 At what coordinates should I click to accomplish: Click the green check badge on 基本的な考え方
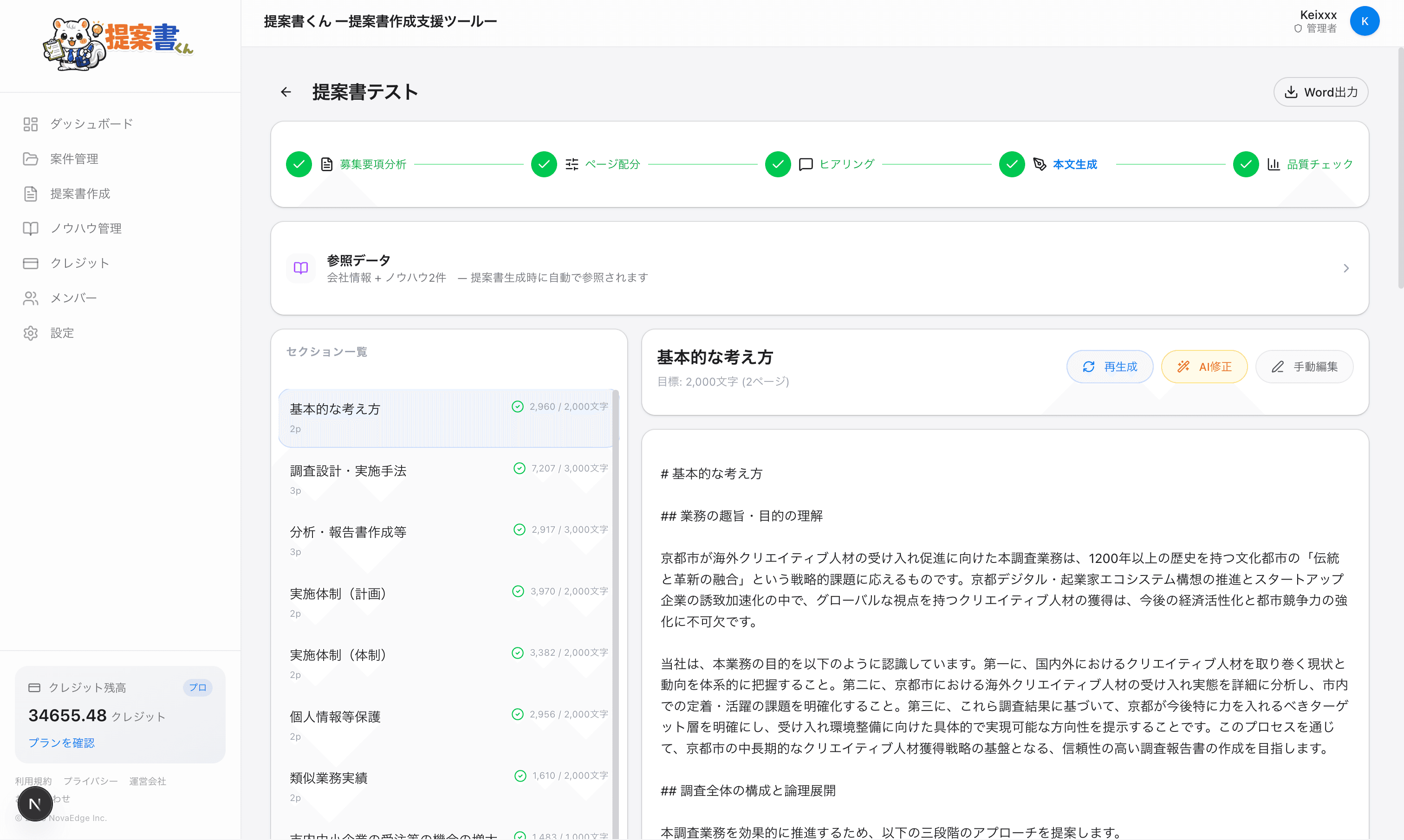pyautogui.click(x=518, y=407)
